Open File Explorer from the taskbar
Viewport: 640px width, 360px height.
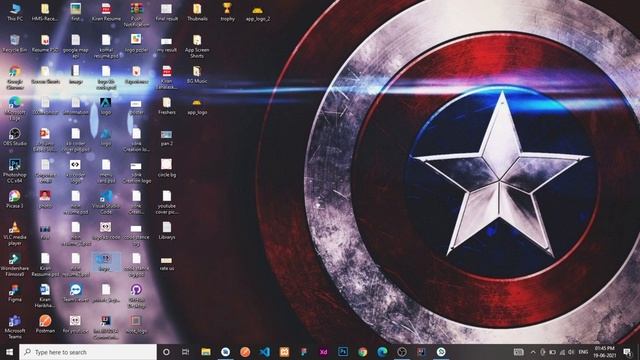pos(206,352)
